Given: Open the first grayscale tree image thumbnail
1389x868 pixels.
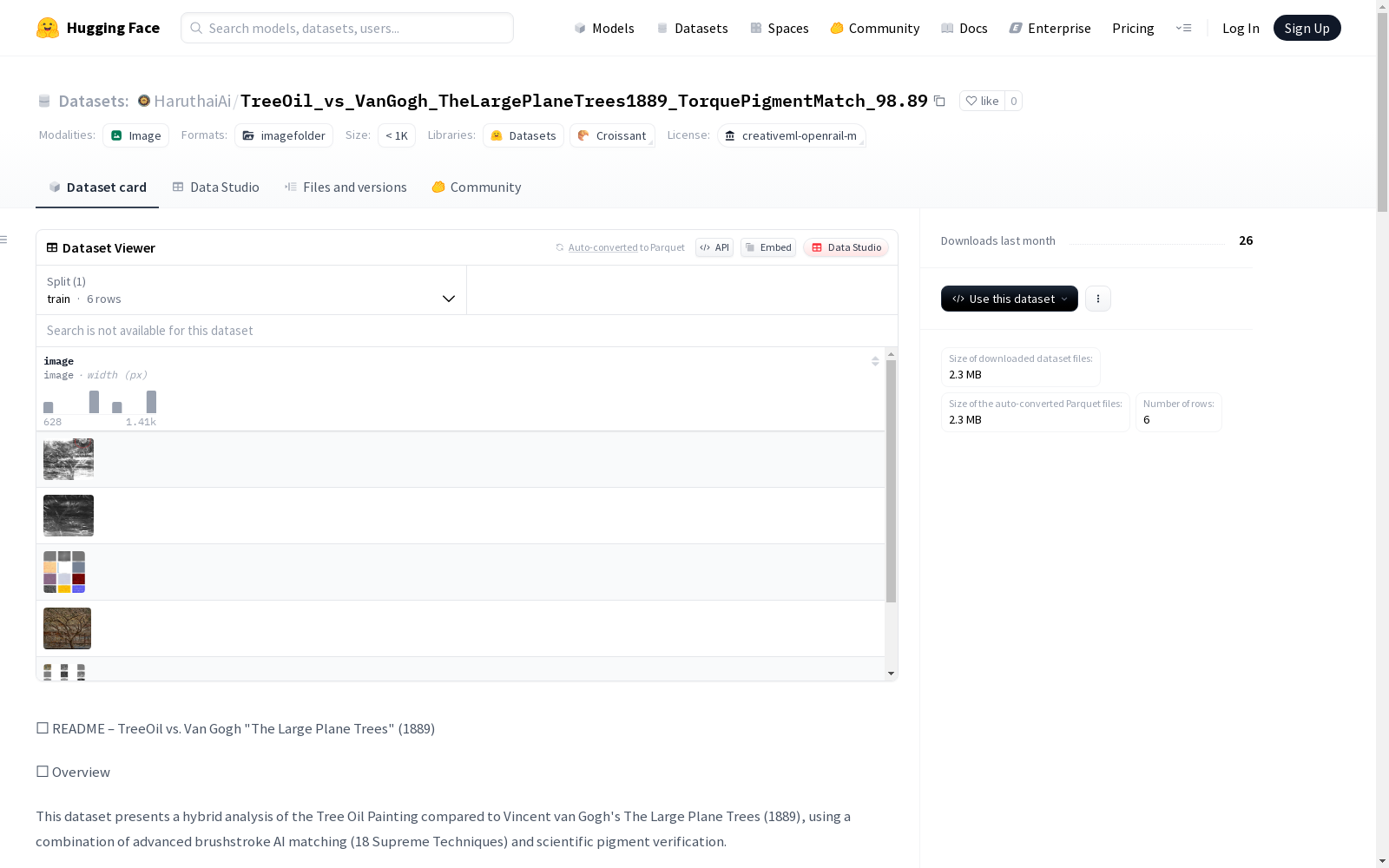Looking at the screenshot, I should click(x=69, y=459).
